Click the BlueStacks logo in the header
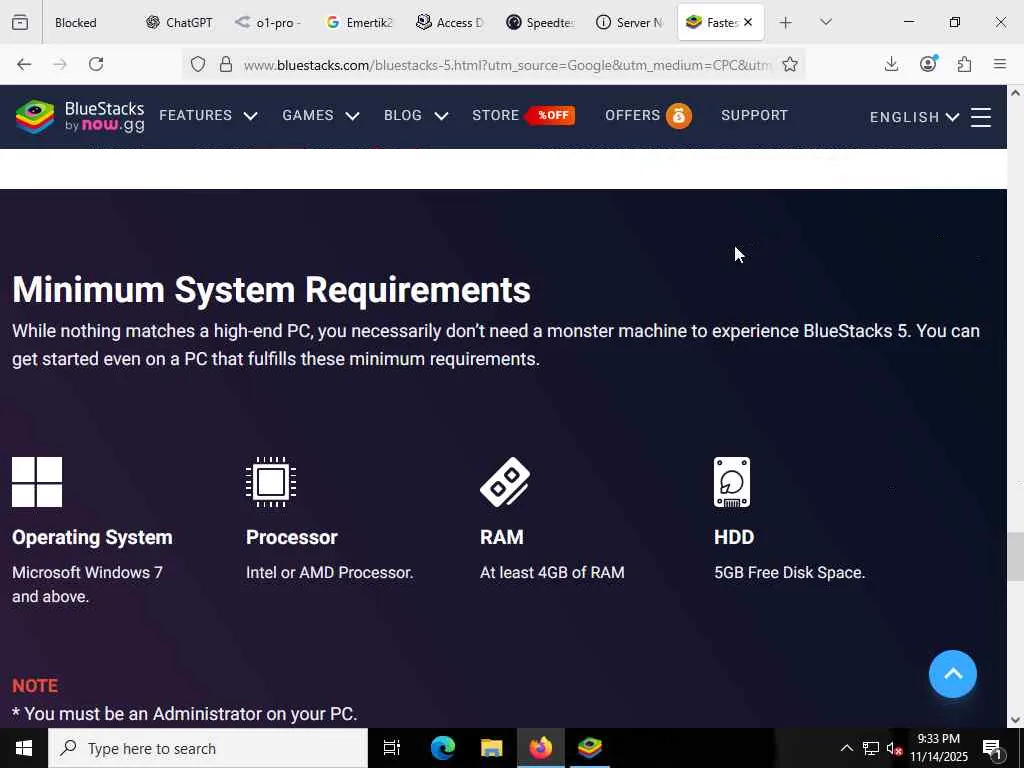The width and height of the screenshot is (1024, 768). 80,116
